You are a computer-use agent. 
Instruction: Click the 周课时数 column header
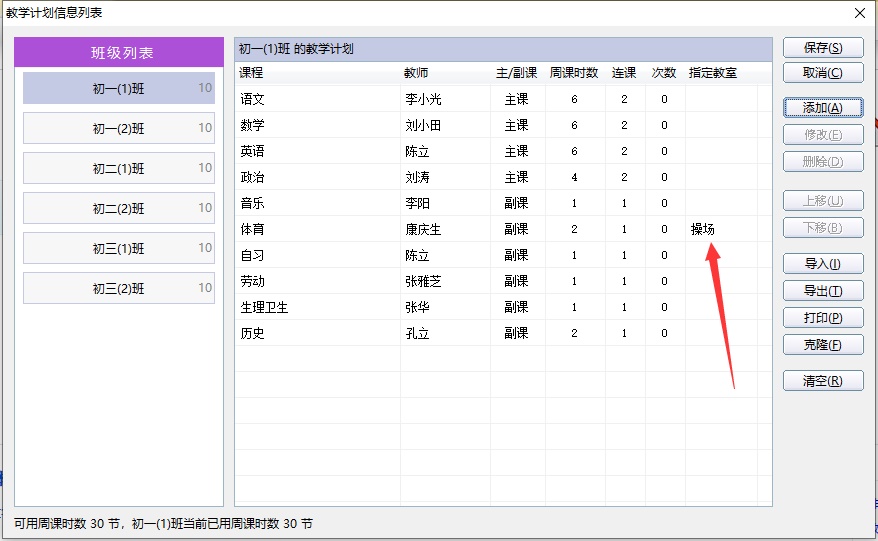click(574, 73)
